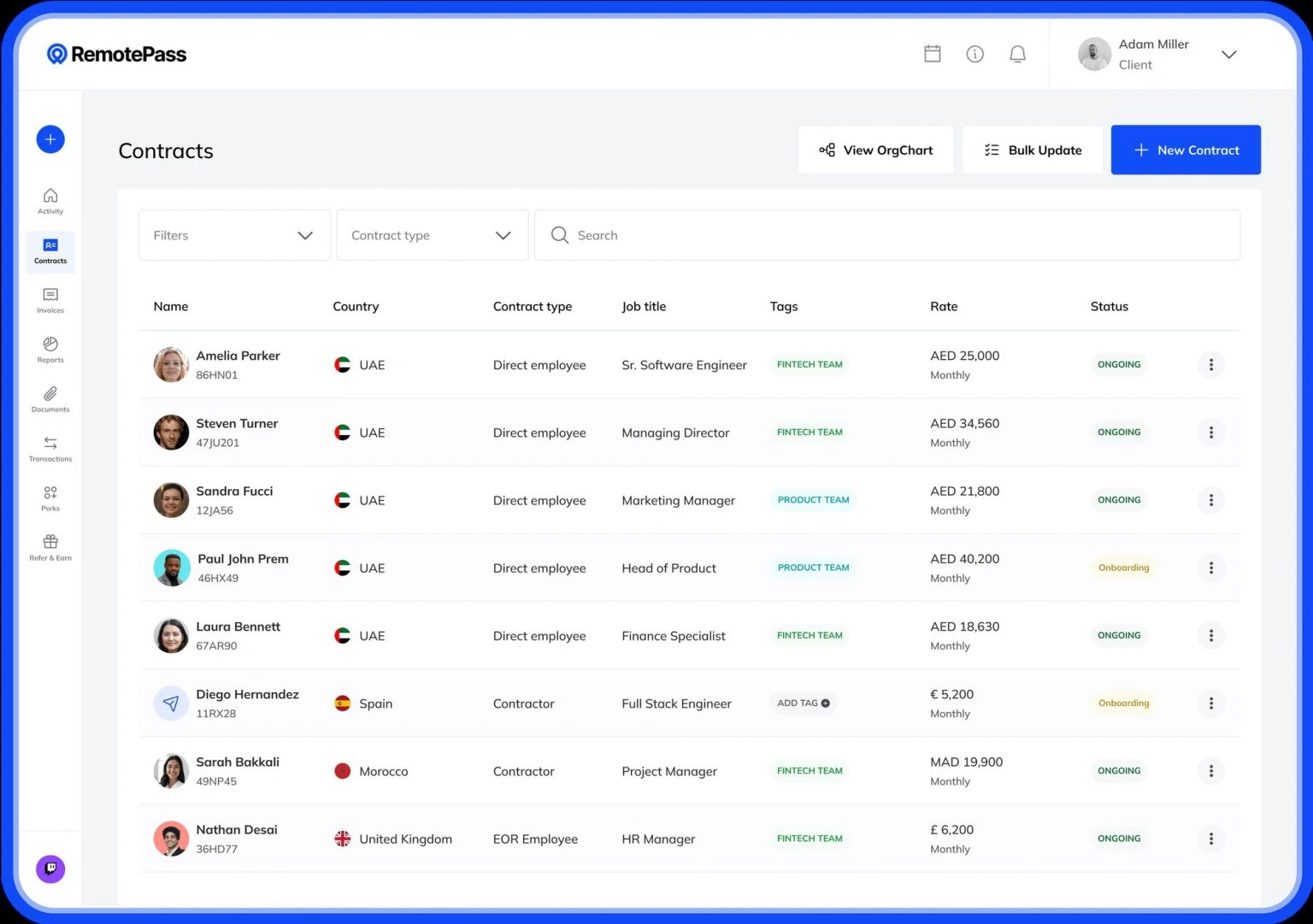Go to the Documents section

click(50, 399)
